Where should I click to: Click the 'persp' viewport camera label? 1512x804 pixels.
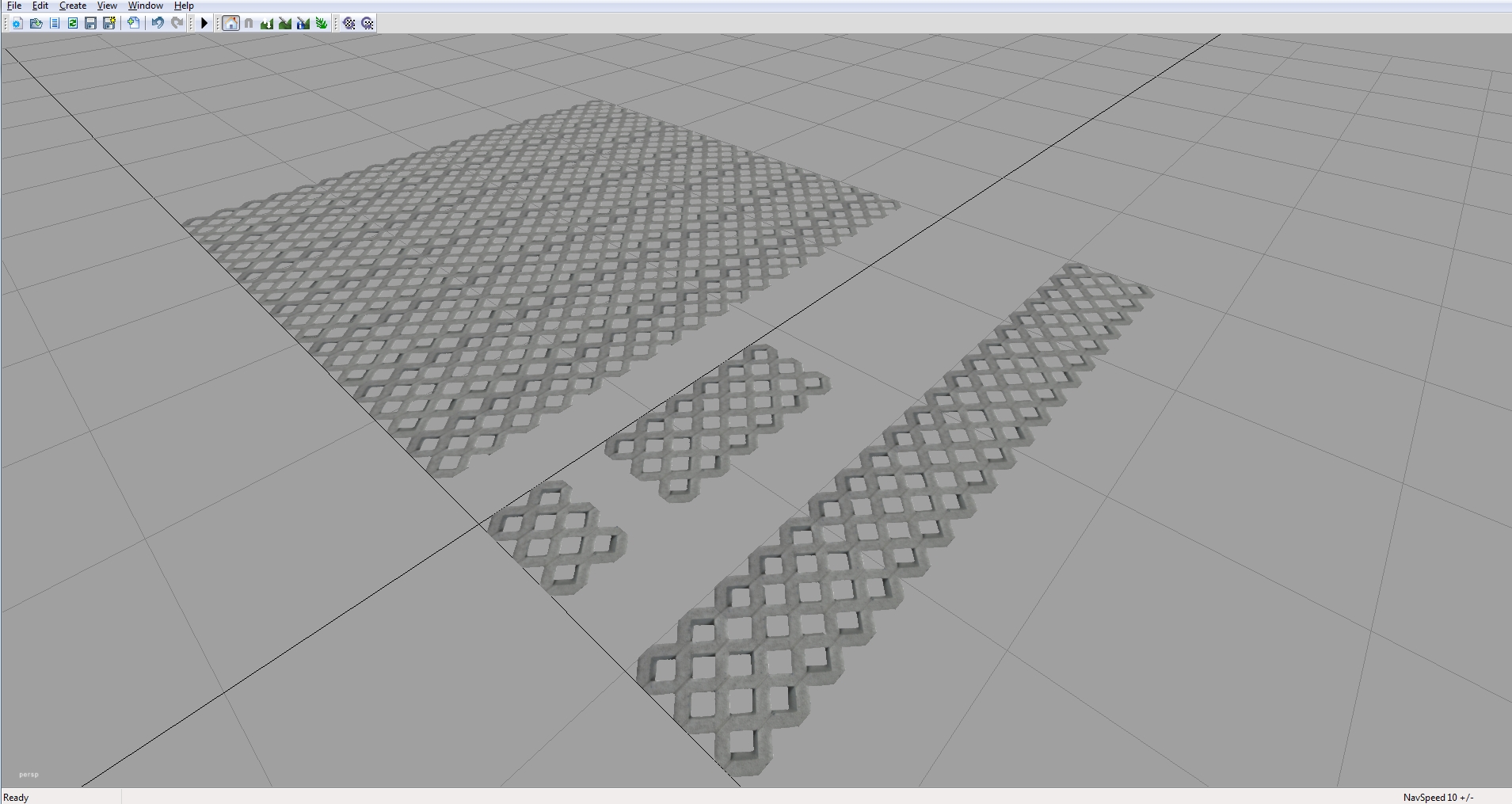[x=29, y=775]
